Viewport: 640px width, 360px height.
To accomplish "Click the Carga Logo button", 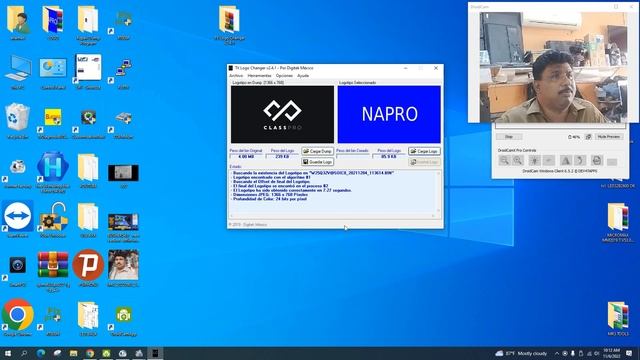I will (424, 151).
